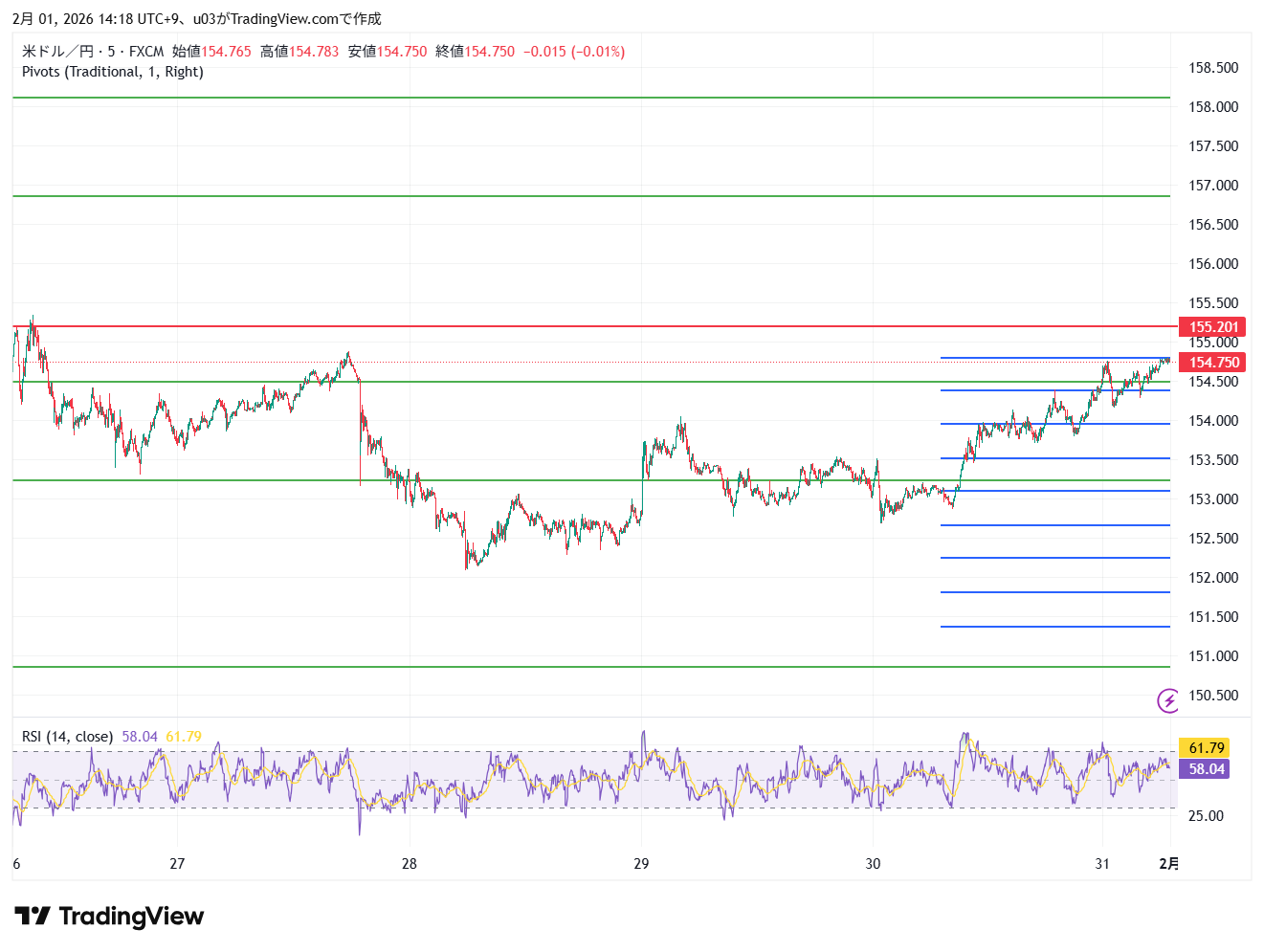
Task: Select date 29 on the time axis
Action: click(x=641, y=864)
